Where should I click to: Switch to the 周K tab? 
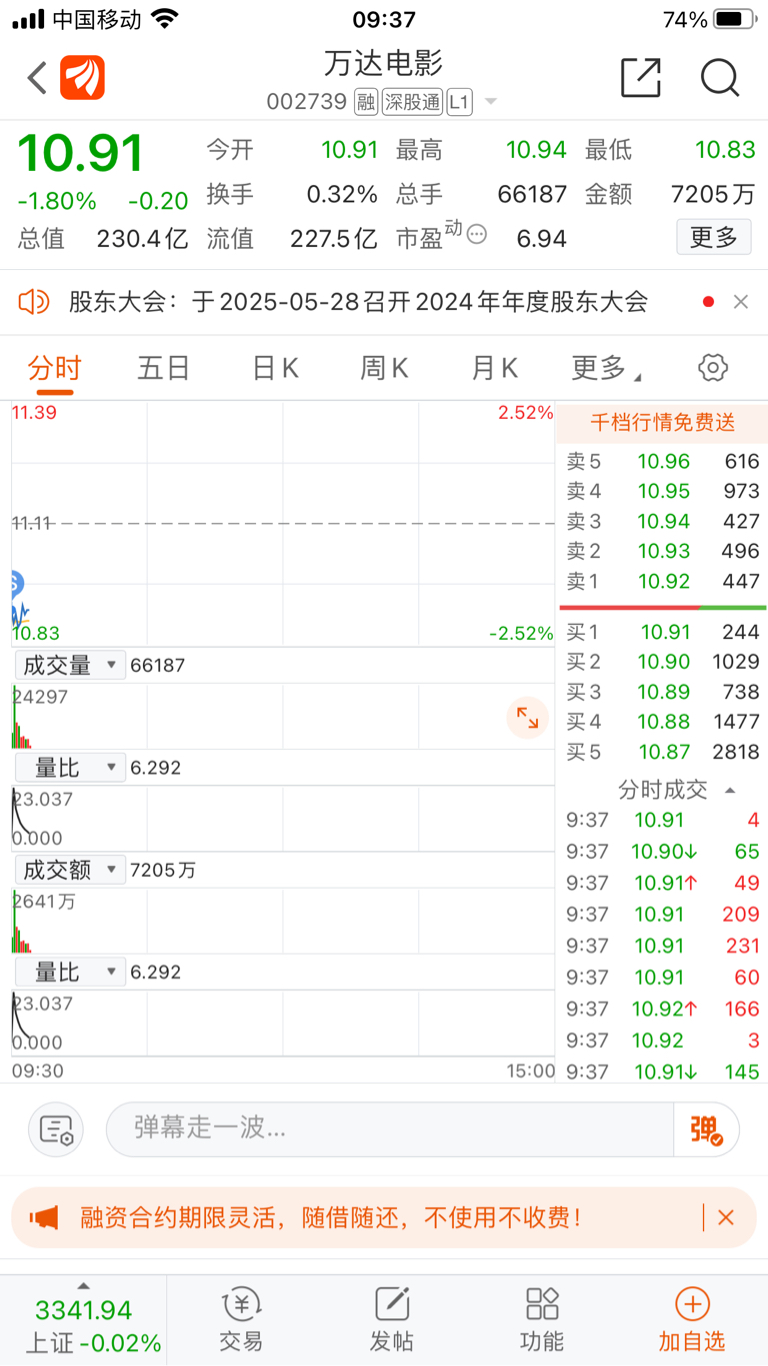pyautogui.click(x=385, y=368)
